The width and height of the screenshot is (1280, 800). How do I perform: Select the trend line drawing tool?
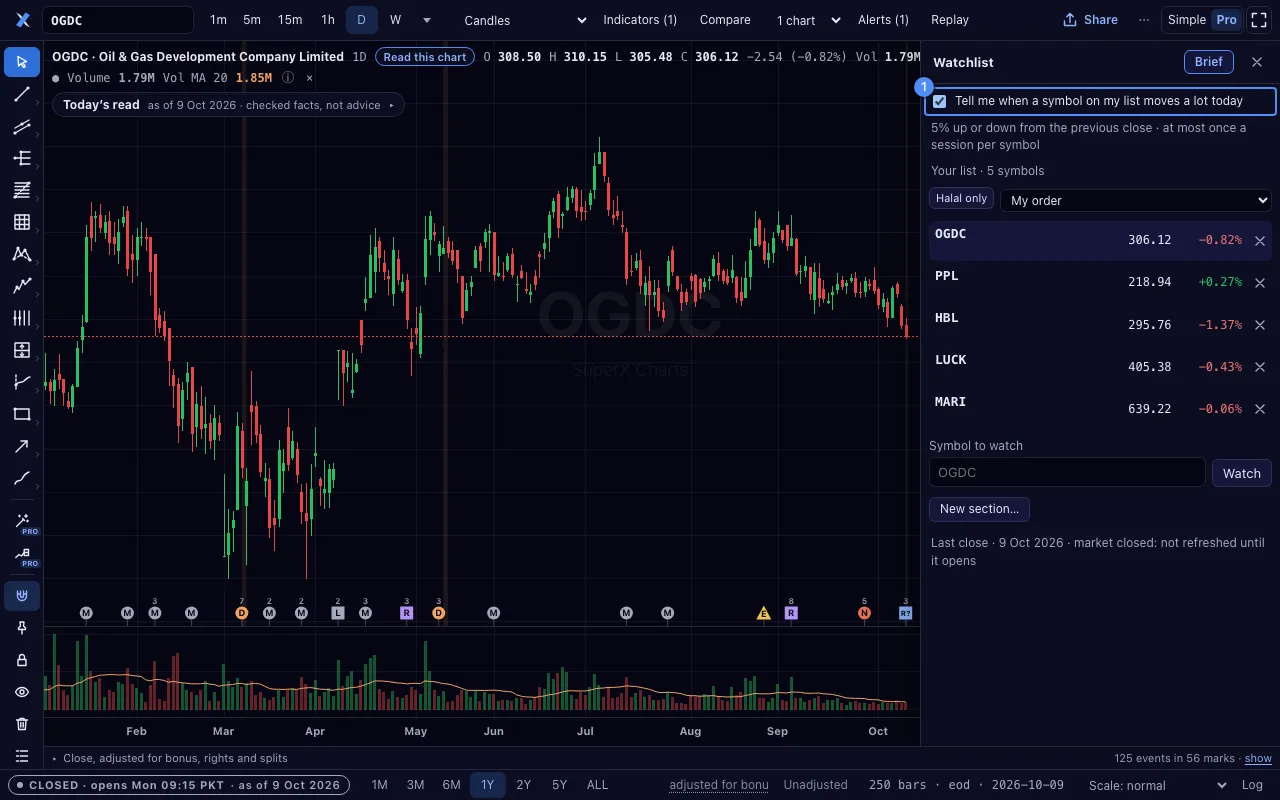[22, 94]
